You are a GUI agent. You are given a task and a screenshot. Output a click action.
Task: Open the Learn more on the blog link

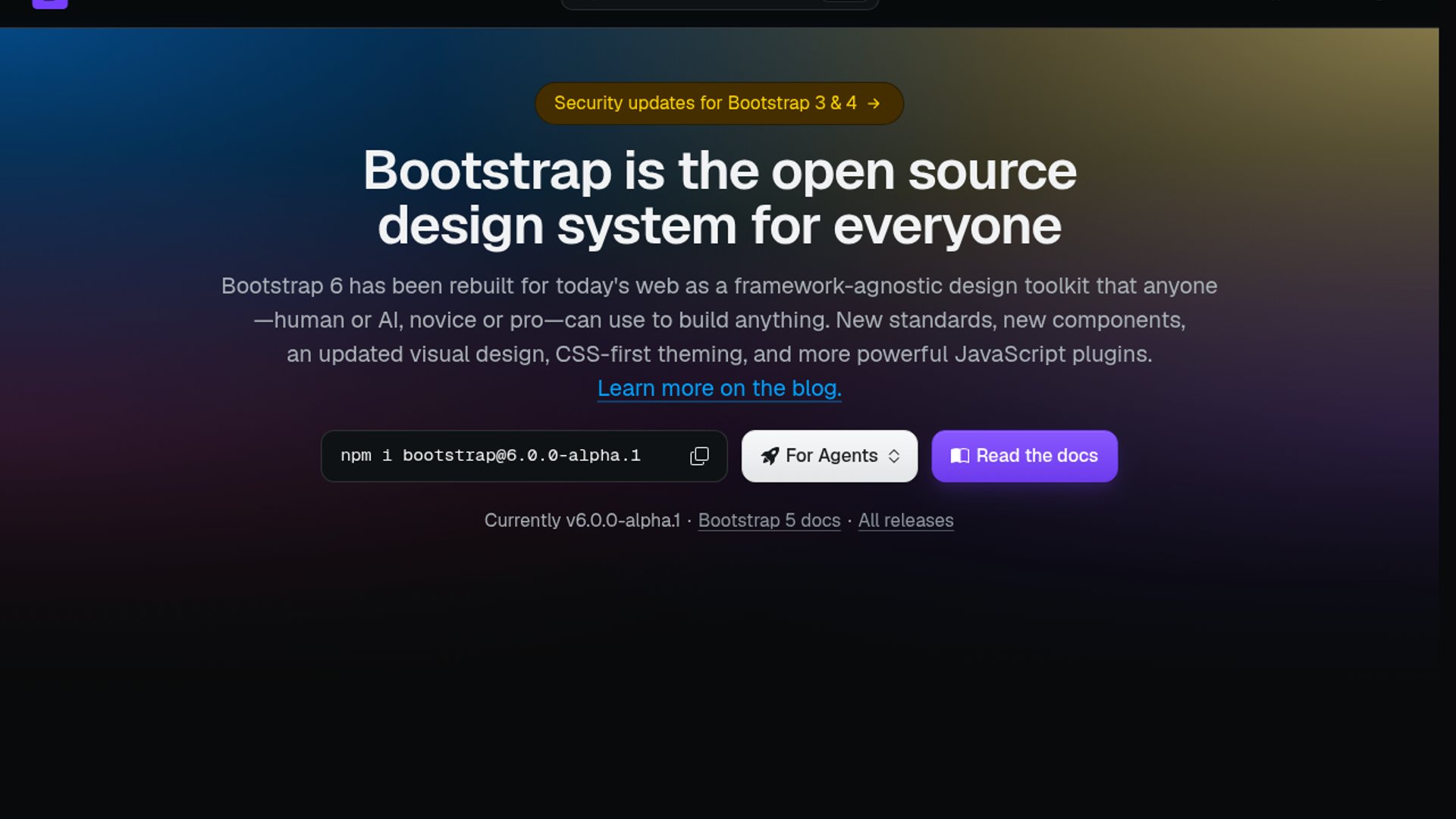click(x=719, y=388)
